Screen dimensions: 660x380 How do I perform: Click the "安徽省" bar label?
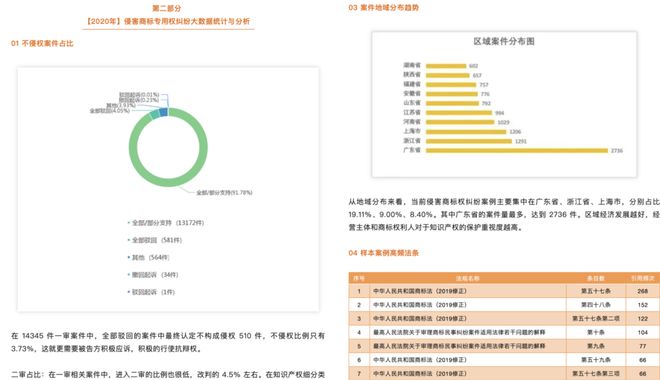pos(412,93)
